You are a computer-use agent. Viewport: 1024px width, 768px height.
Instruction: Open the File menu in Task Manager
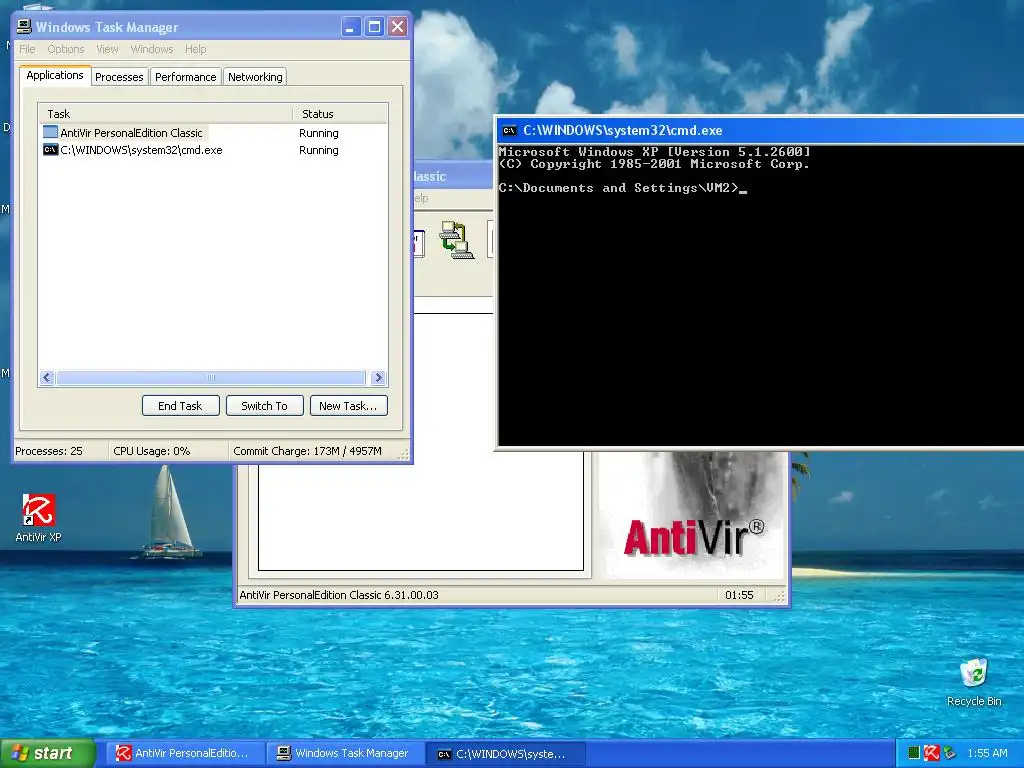[x=27, y=49]
